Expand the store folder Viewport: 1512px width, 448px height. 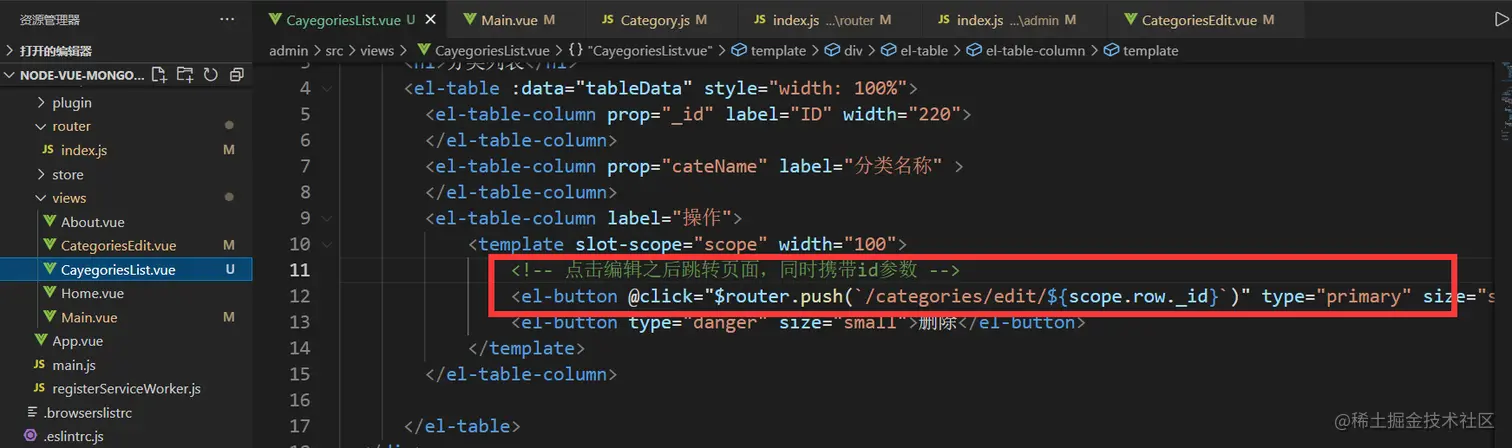(x=41, y=174)
